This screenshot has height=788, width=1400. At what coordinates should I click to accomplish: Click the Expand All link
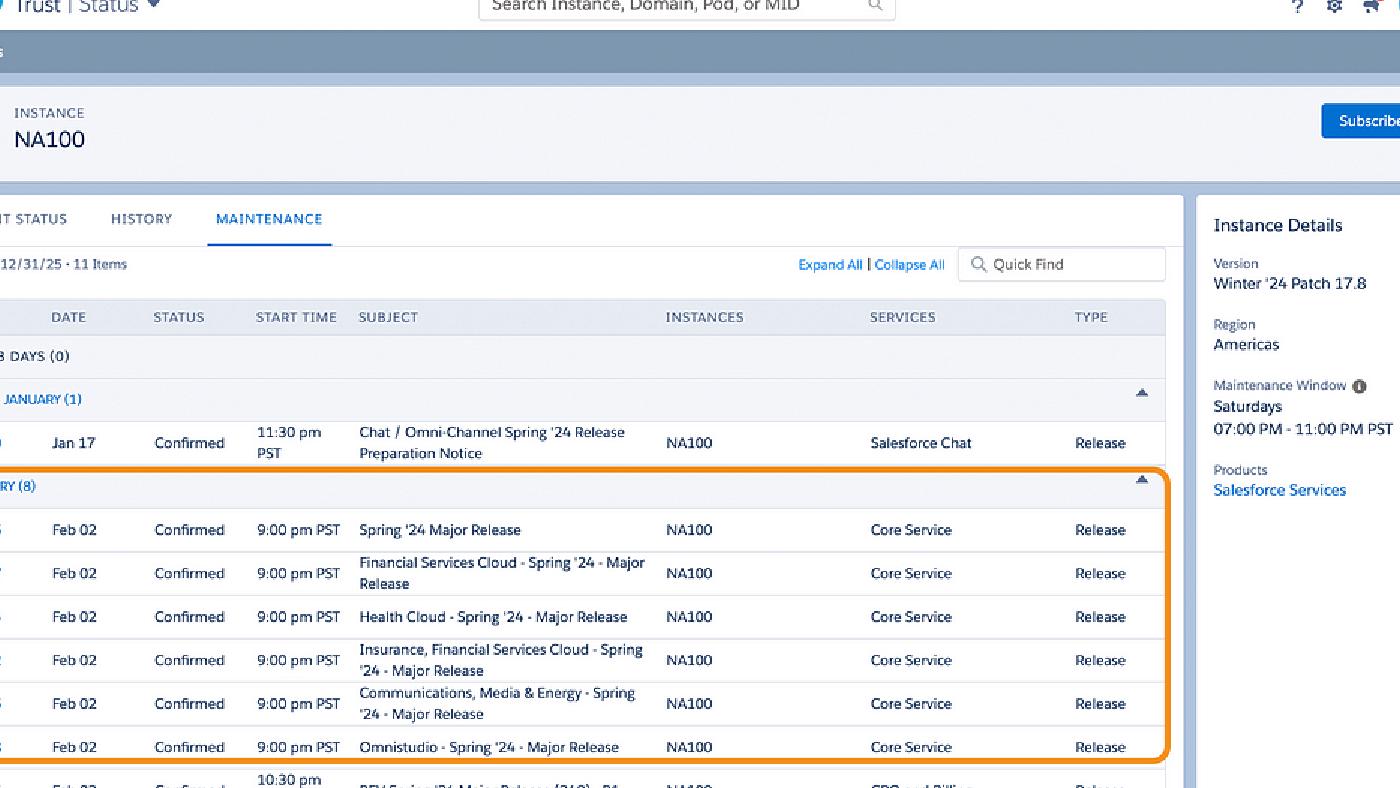[828, 264]
